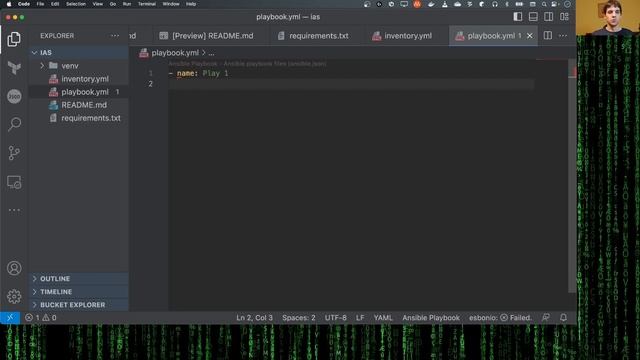
Task: Expand the BUCKET EXPLORER section
Action: point(78,305)
